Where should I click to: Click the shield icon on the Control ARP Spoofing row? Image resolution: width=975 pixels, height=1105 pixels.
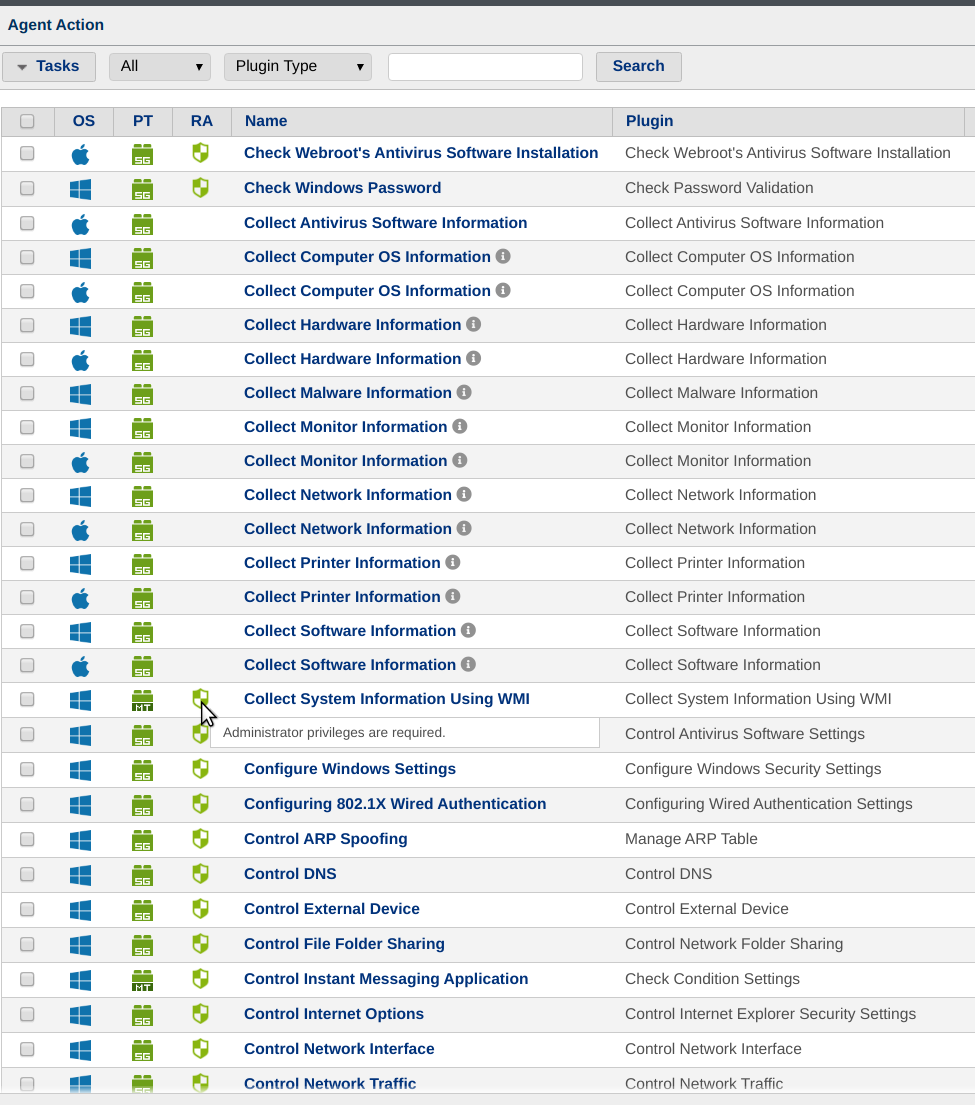coord(201,839)
